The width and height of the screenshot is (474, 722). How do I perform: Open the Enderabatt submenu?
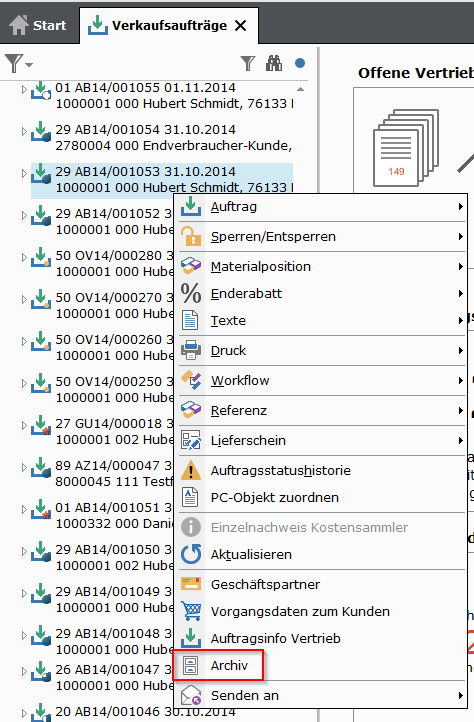click(322, 293)
